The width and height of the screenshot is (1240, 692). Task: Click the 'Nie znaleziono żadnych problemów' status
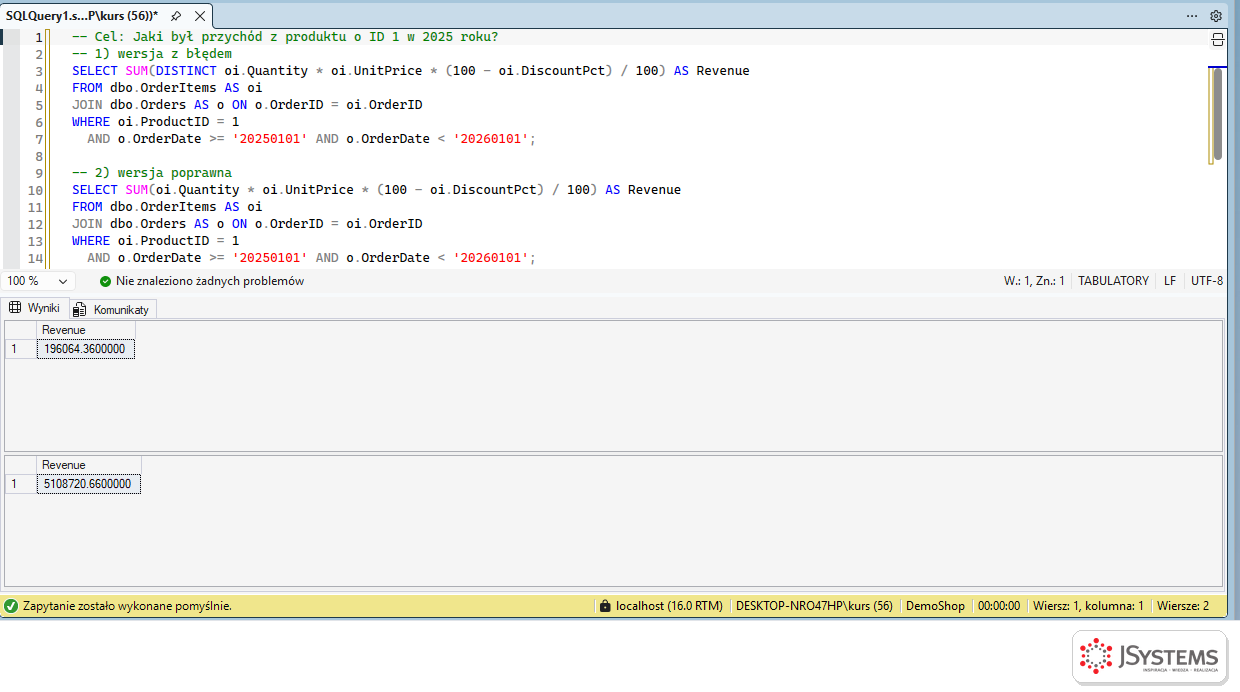pyautogui.click(x=210, y=281)
